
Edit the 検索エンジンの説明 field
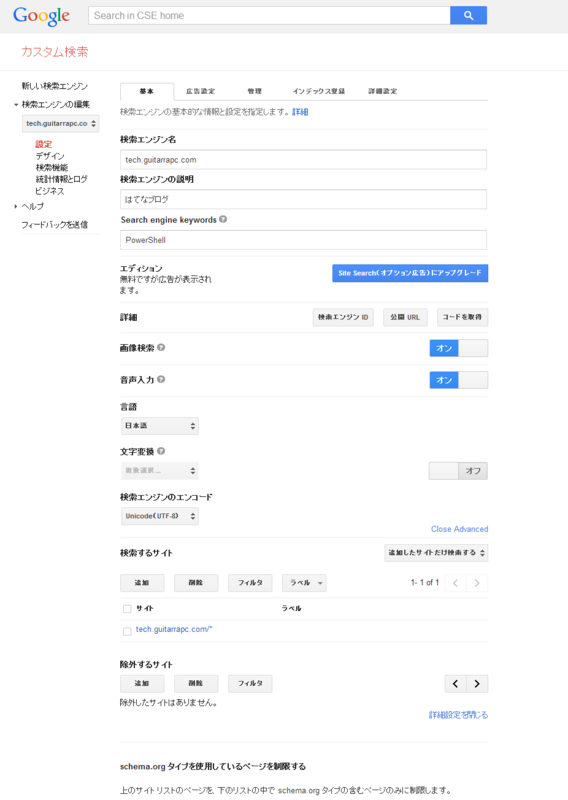(x=303, y=199)
